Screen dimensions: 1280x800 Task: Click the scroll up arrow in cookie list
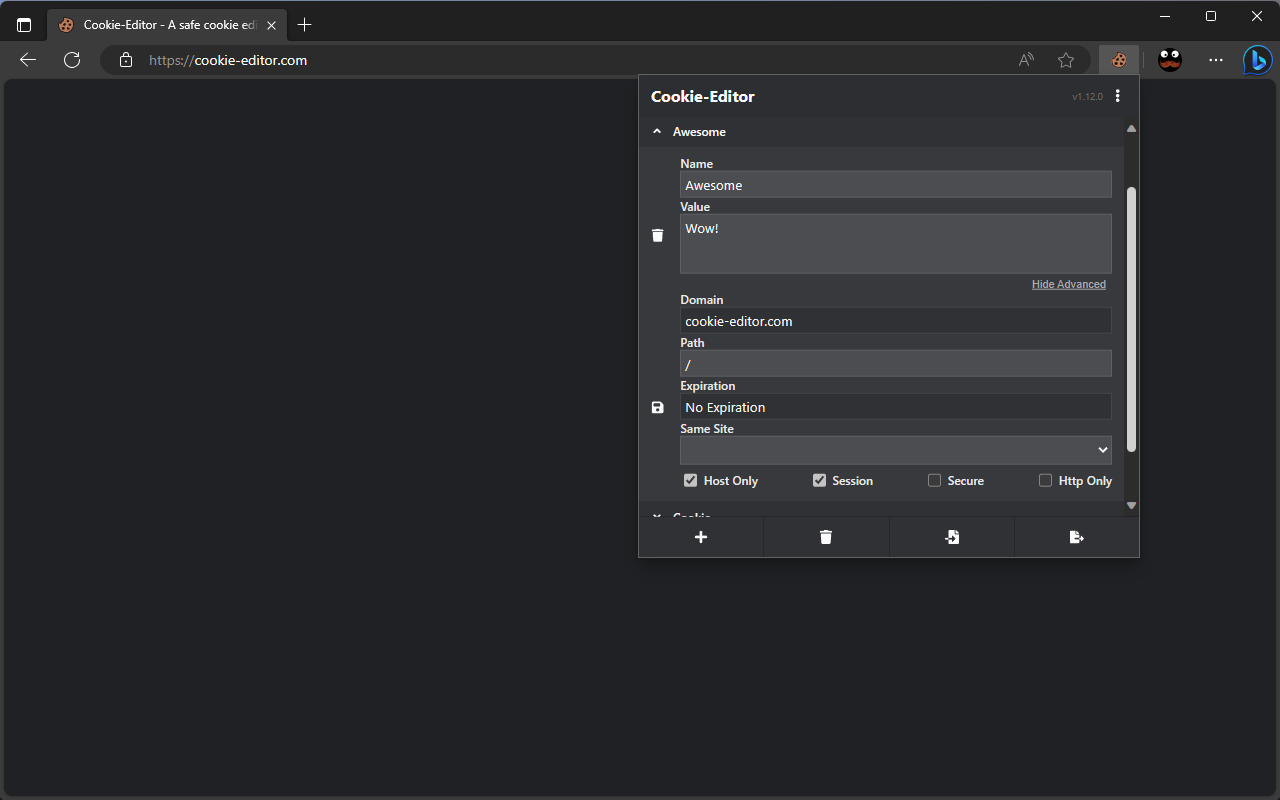click(1131, 129)
